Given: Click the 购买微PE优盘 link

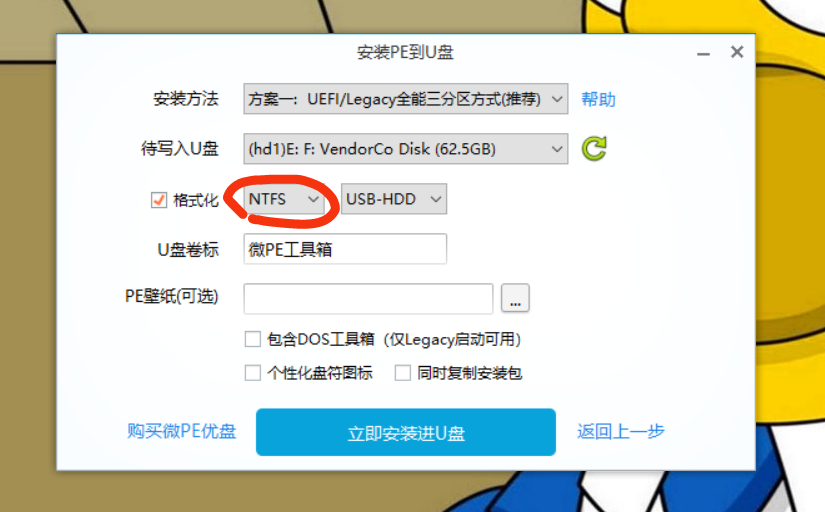Looking at the screenshot, I should coord(182,431).
